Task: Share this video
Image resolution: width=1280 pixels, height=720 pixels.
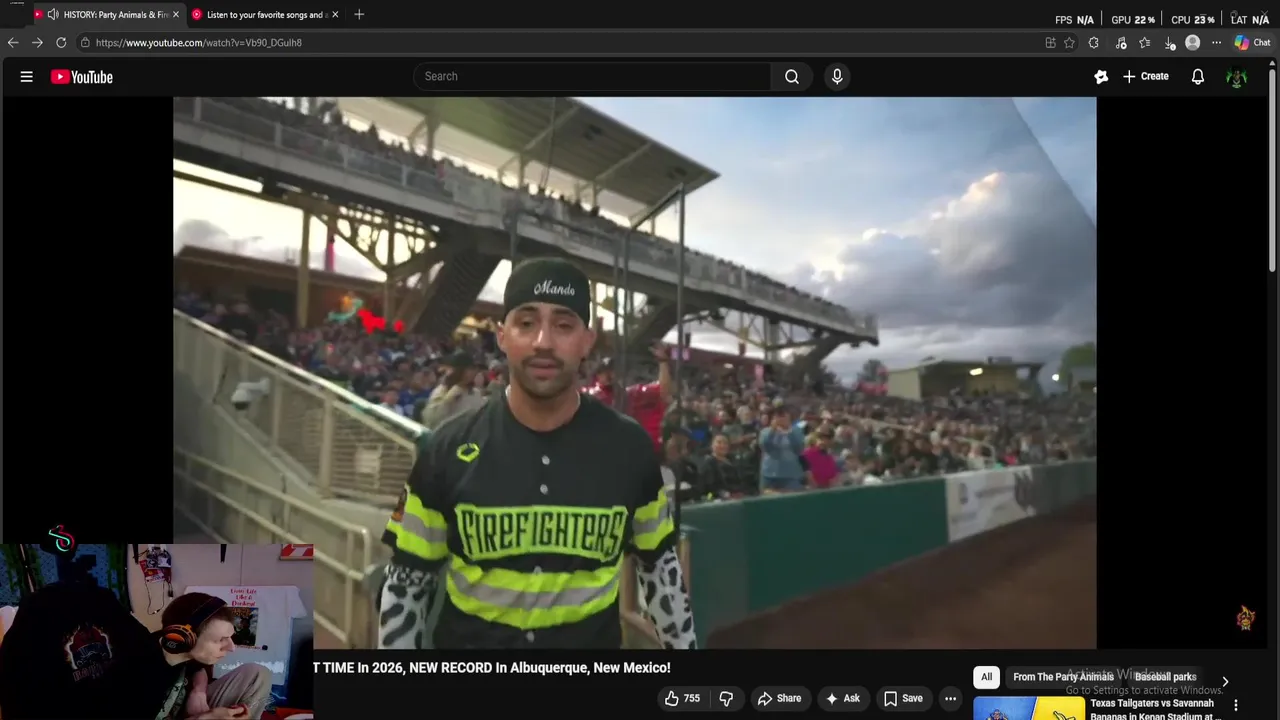Action: coord(779,698)
